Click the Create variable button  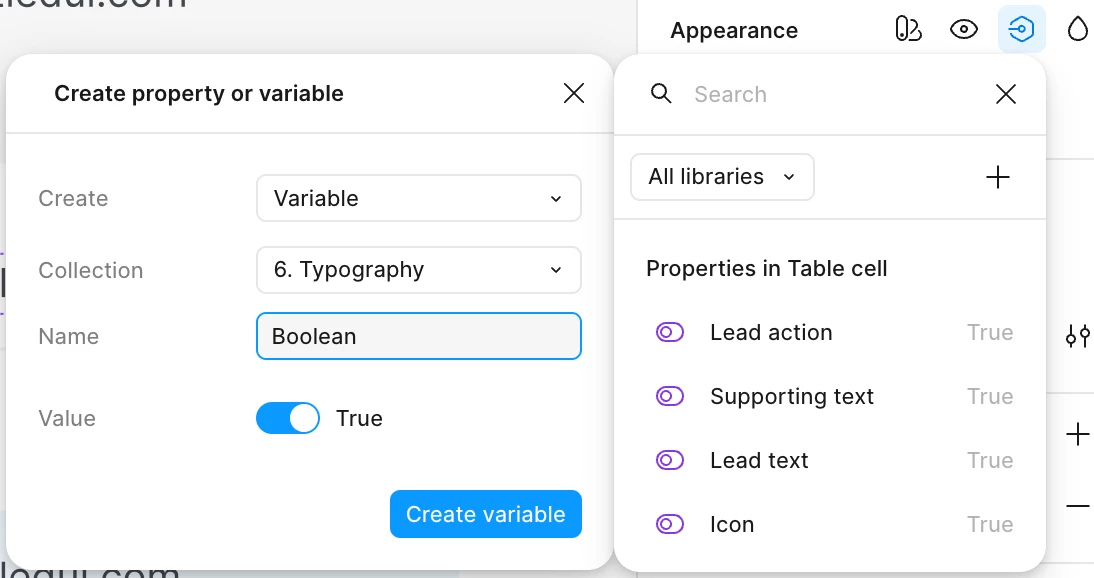pos(485,514)
